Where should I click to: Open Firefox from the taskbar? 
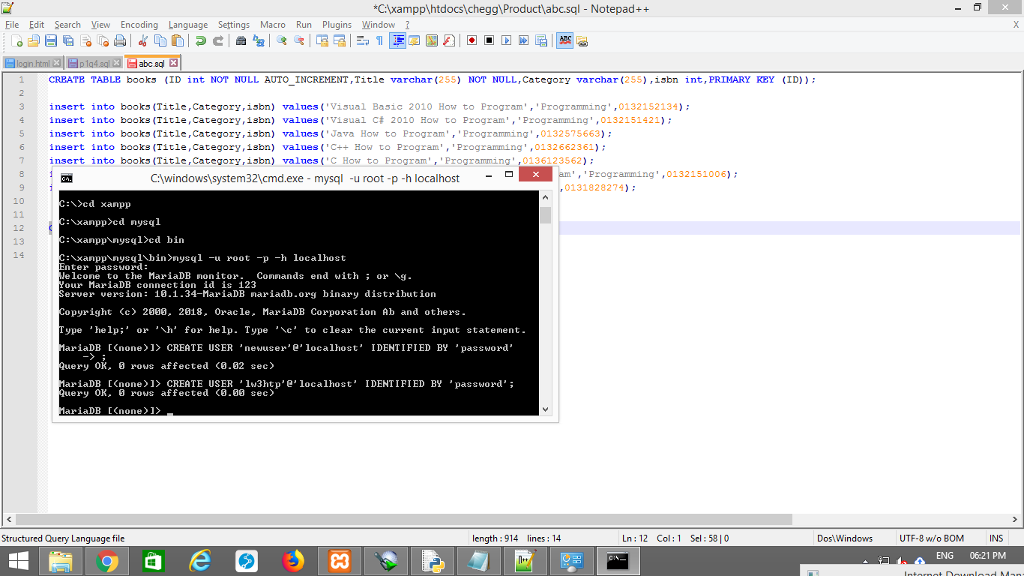pos(293,562)
